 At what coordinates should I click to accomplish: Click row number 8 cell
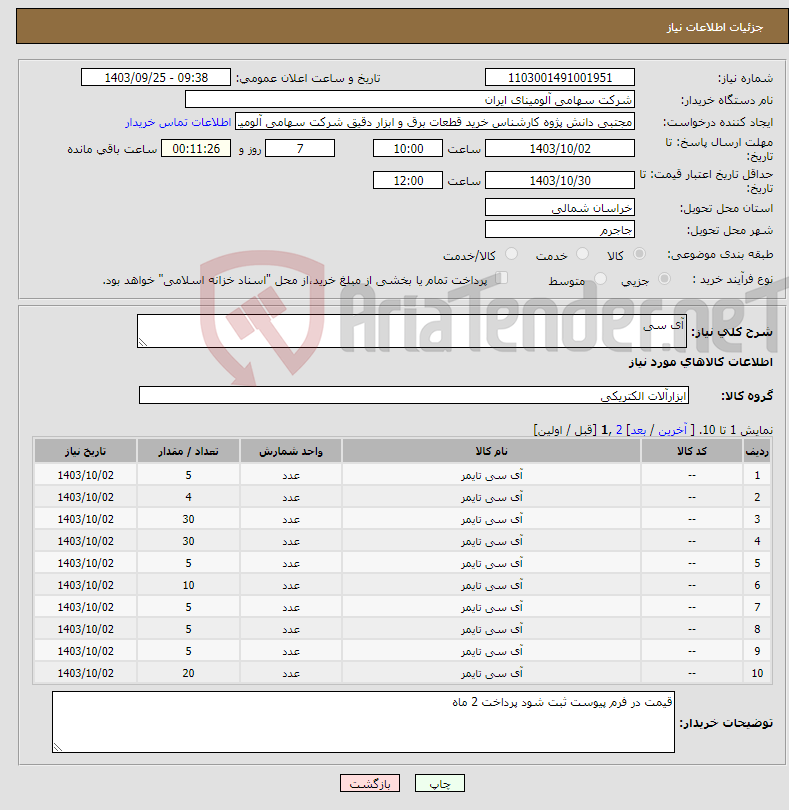coord(757,629)
